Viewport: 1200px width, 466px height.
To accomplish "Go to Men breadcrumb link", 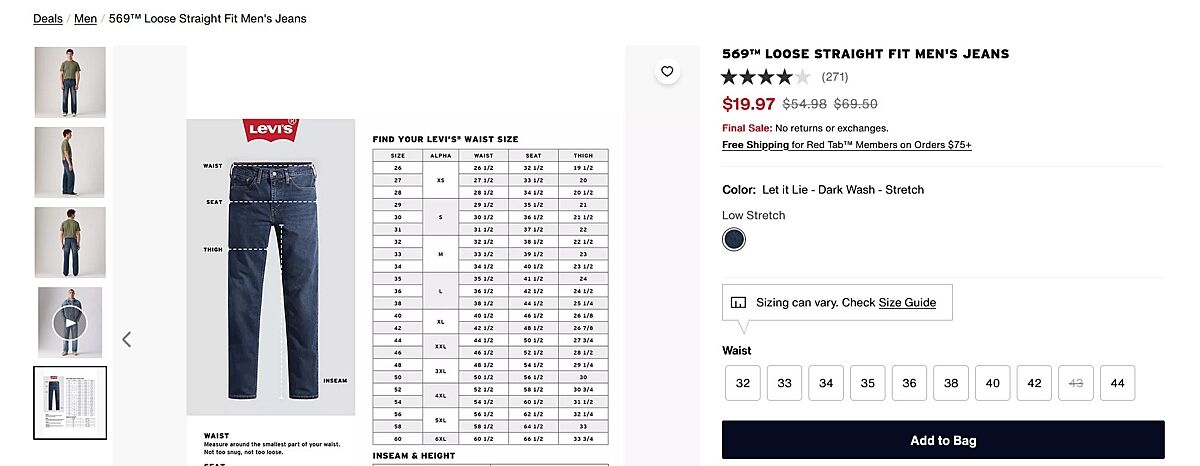I will pyautogui.click(x=85, y=19).
